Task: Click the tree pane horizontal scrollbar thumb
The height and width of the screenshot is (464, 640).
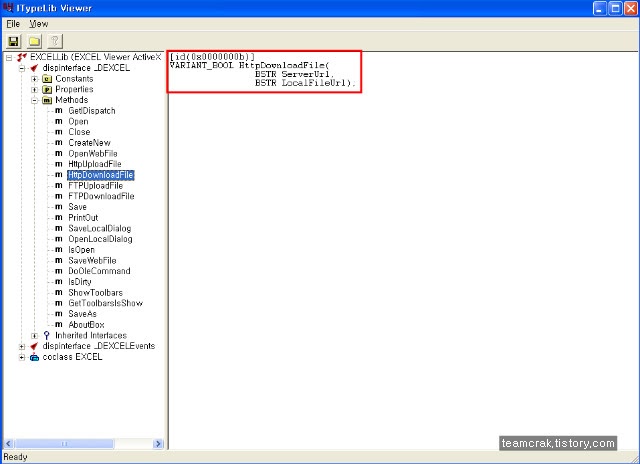Action: 64,444
